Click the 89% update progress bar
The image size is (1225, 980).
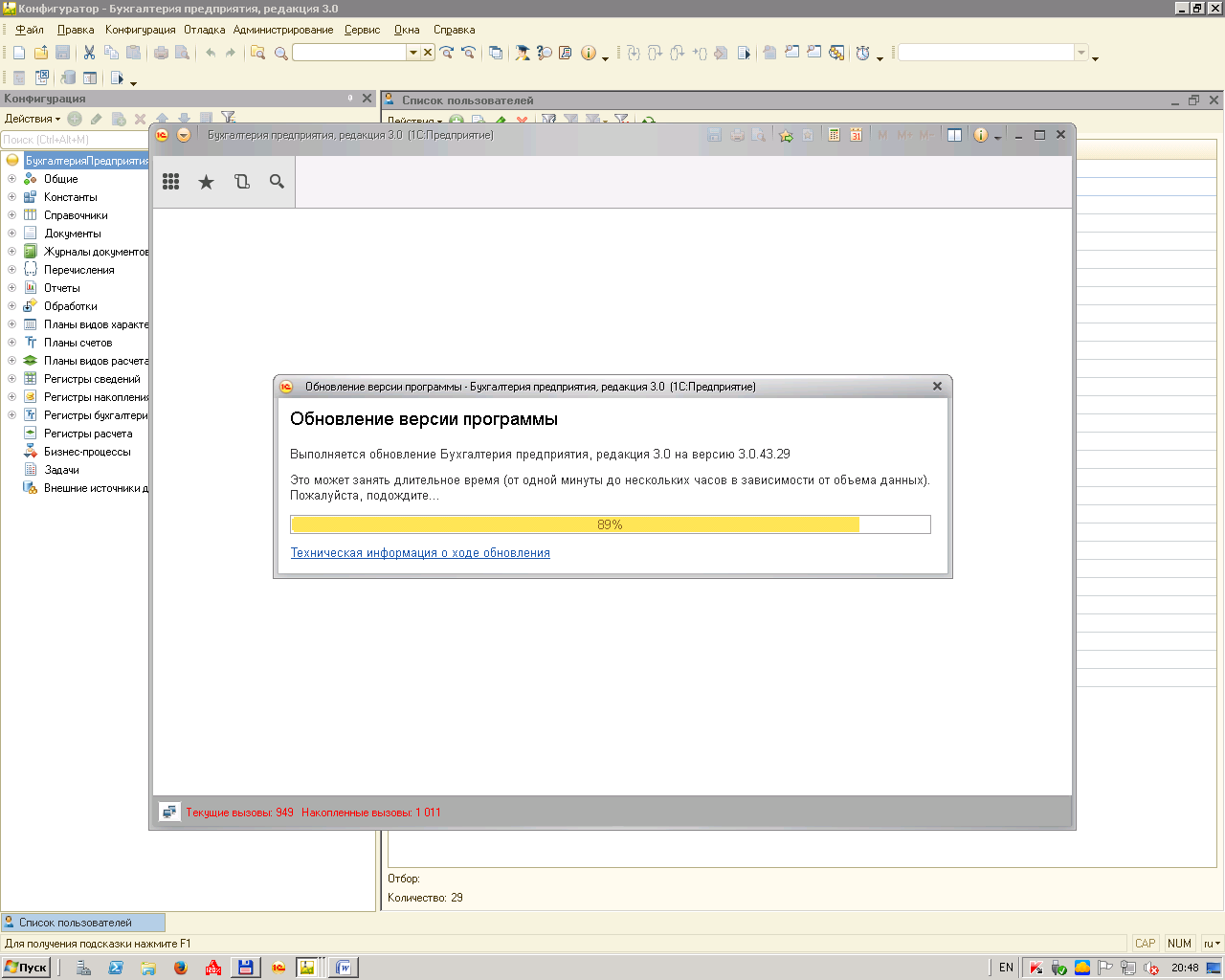click(x=611, y=524)
